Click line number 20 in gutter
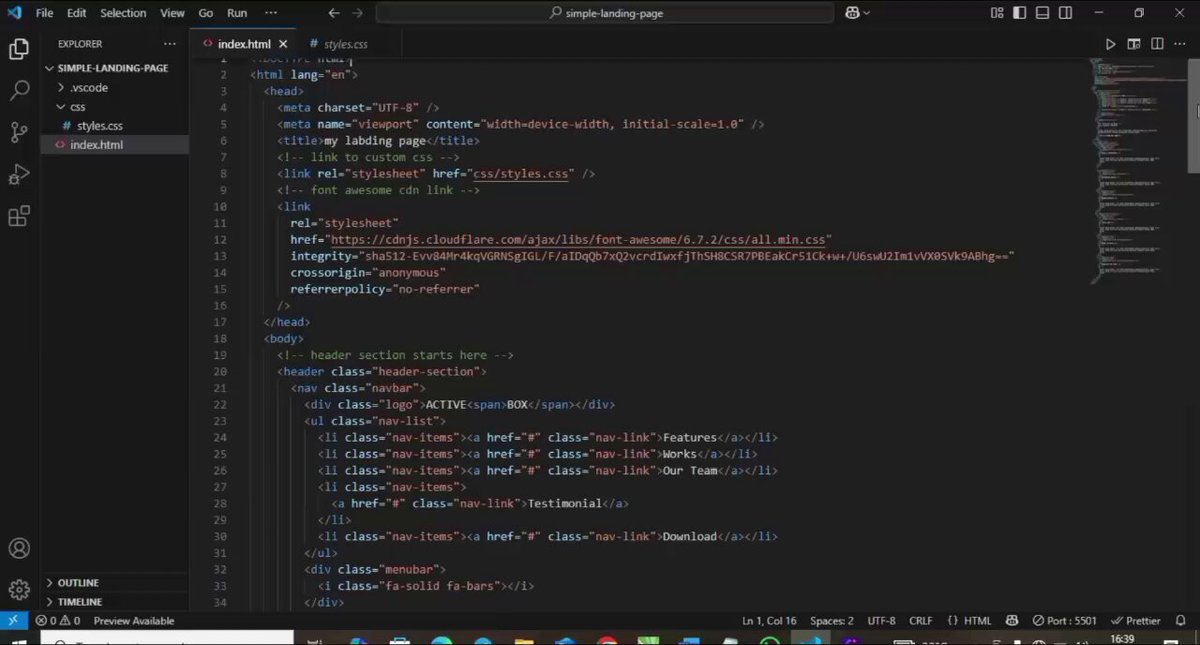The image size is (1200, 645). point(220,371)
